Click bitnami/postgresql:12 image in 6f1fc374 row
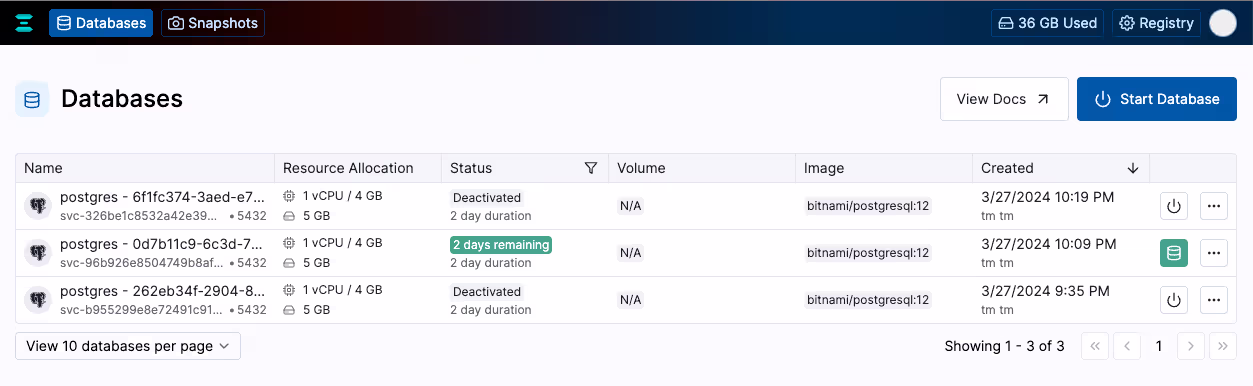Screen dimensions: 1253x386 (869, 206)
